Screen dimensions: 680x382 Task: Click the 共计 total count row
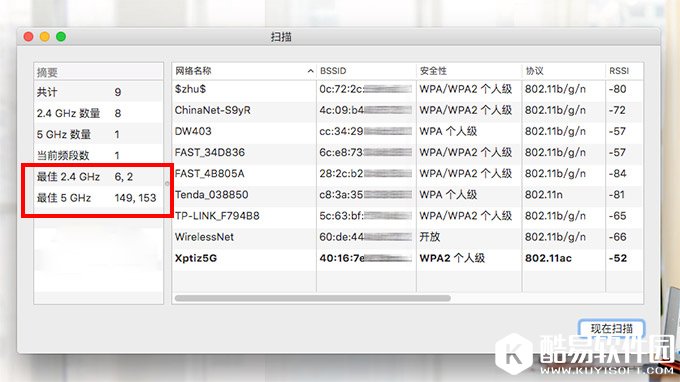click(x=98, y=92)
